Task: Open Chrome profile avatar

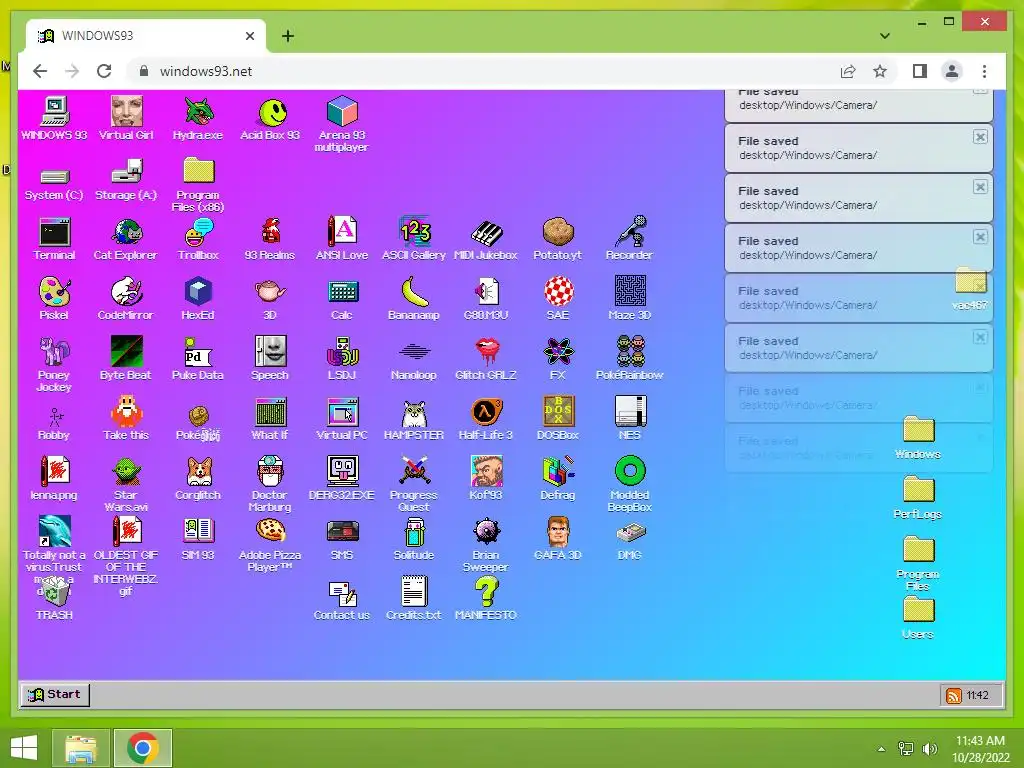Action: coord(952,71)
